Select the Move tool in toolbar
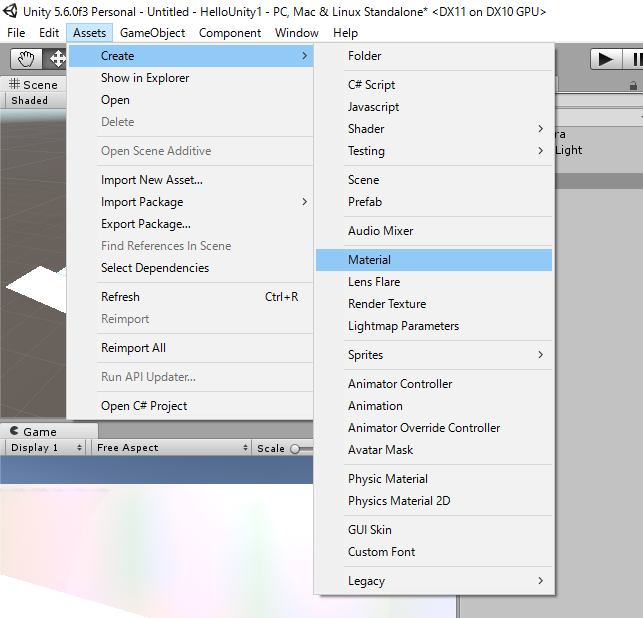Image resolution: width=643 pixels, height=618 pixels. (x=56, y=59)
